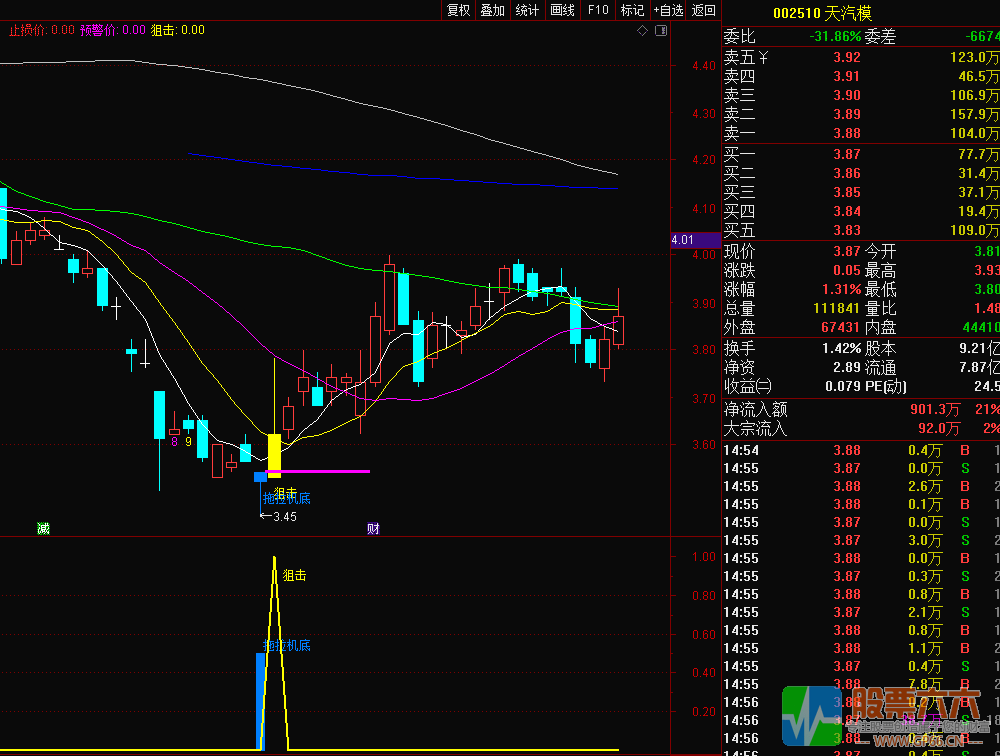Activate the 画线 drawing tool
The height and width of the screenshot is (756, 1000).
562,10
